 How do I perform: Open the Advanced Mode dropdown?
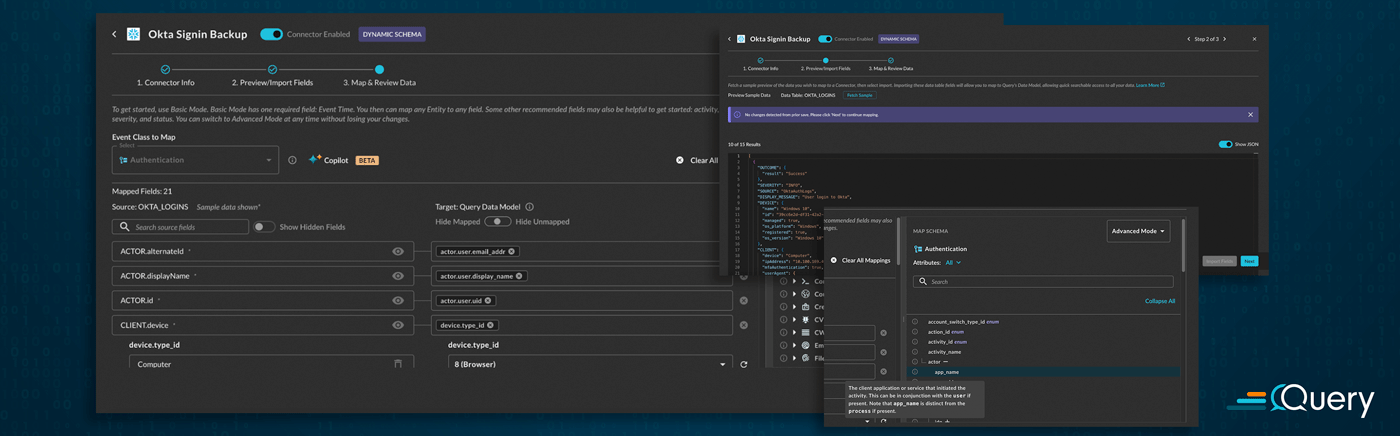click(x=1138, y=231)
